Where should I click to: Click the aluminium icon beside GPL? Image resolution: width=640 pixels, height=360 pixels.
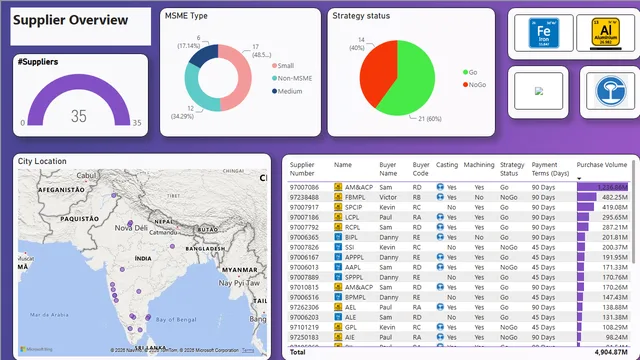pyautogui.click(x=338, y=327)
